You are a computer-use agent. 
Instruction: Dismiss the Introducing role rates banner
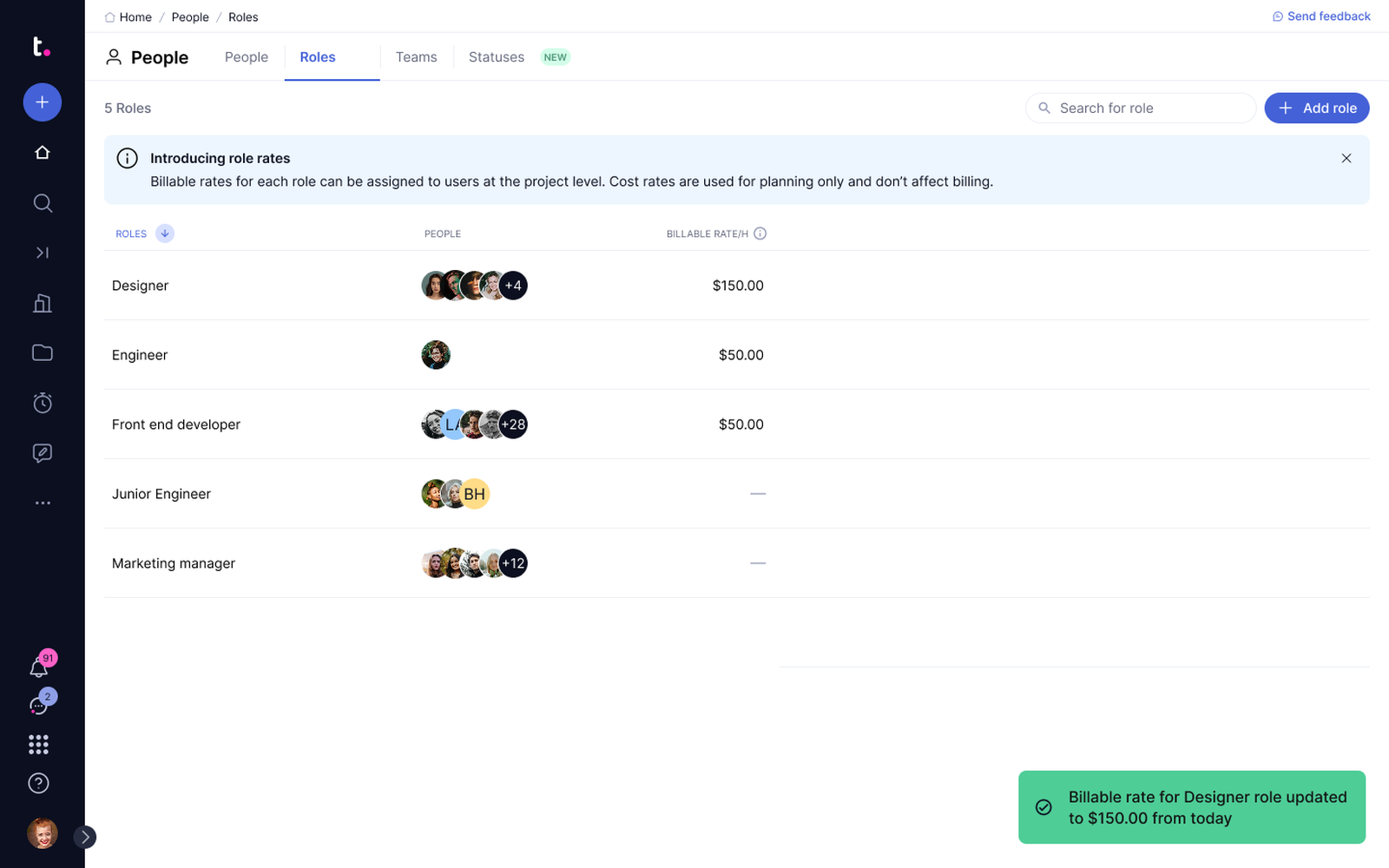click(1346, 158)
